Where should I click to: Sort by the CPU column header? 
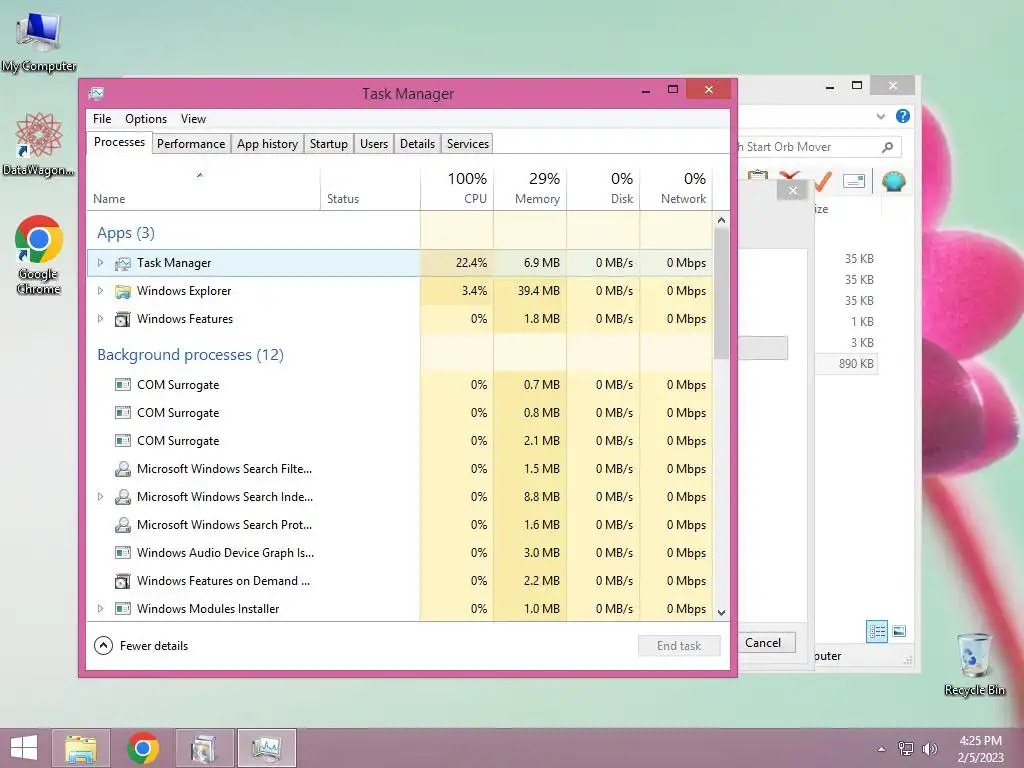(456, 188)
